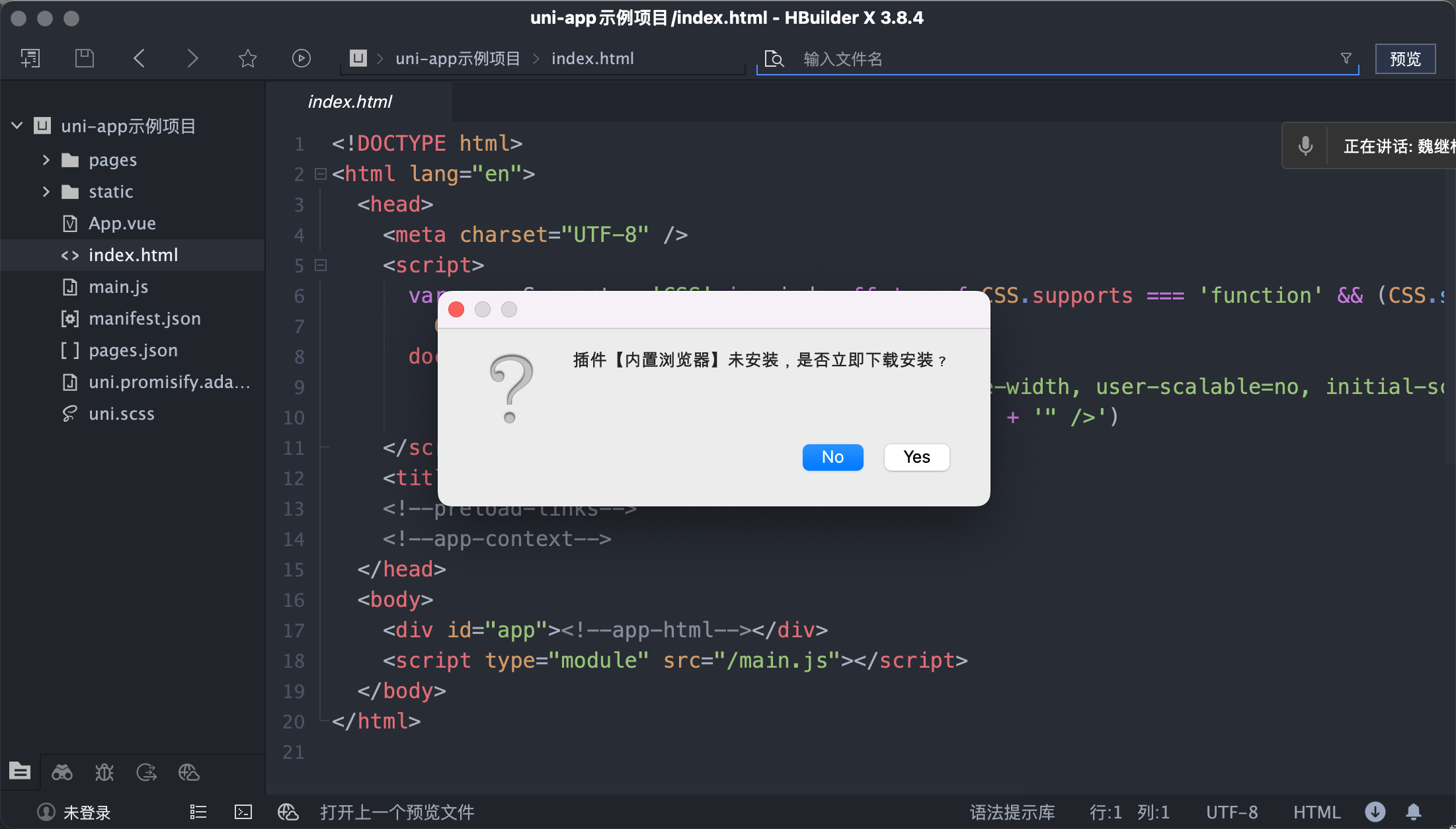Open notifications via the bell icon

point(1414,812)
